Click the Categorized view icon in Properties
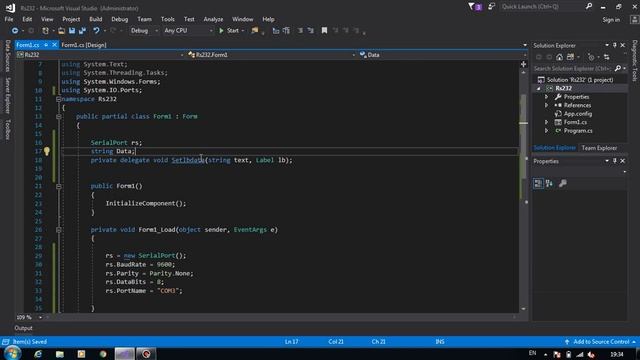The image size is (640, 360). (538, 184)
